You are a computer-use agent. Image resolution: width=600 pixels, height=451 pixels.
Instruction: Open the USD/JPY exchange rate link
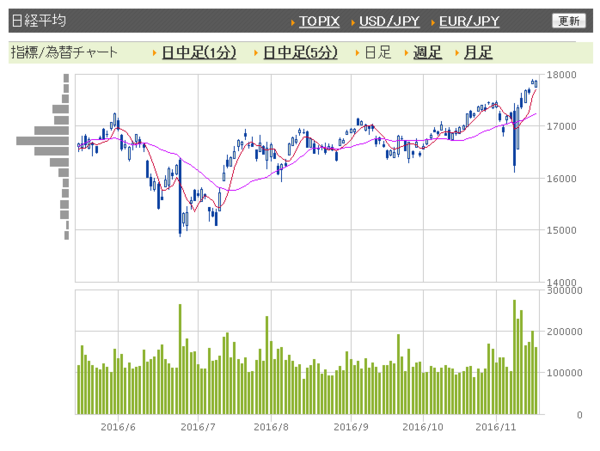388,21
